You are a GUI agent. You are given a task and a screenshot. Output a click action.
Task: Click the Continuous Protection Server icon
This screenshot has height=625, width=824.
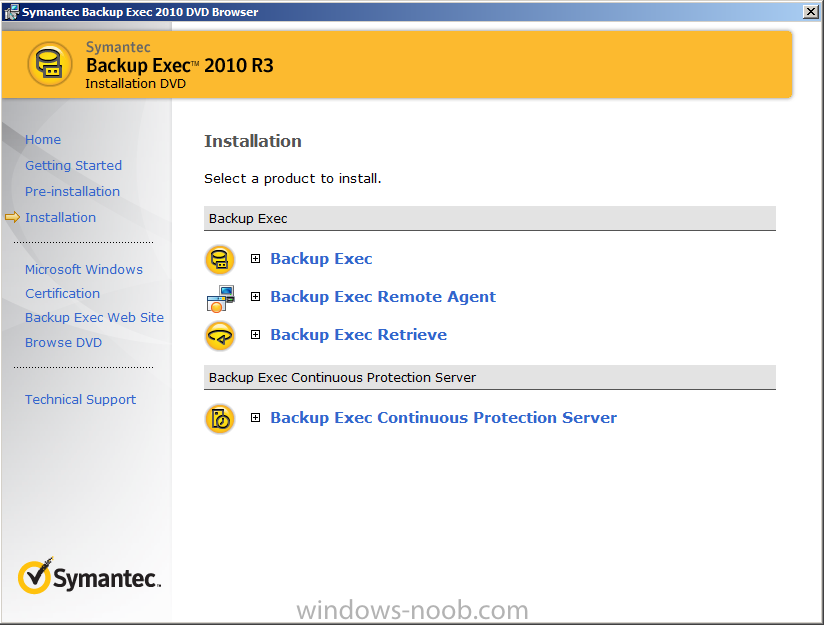click(x=220, y=419)
